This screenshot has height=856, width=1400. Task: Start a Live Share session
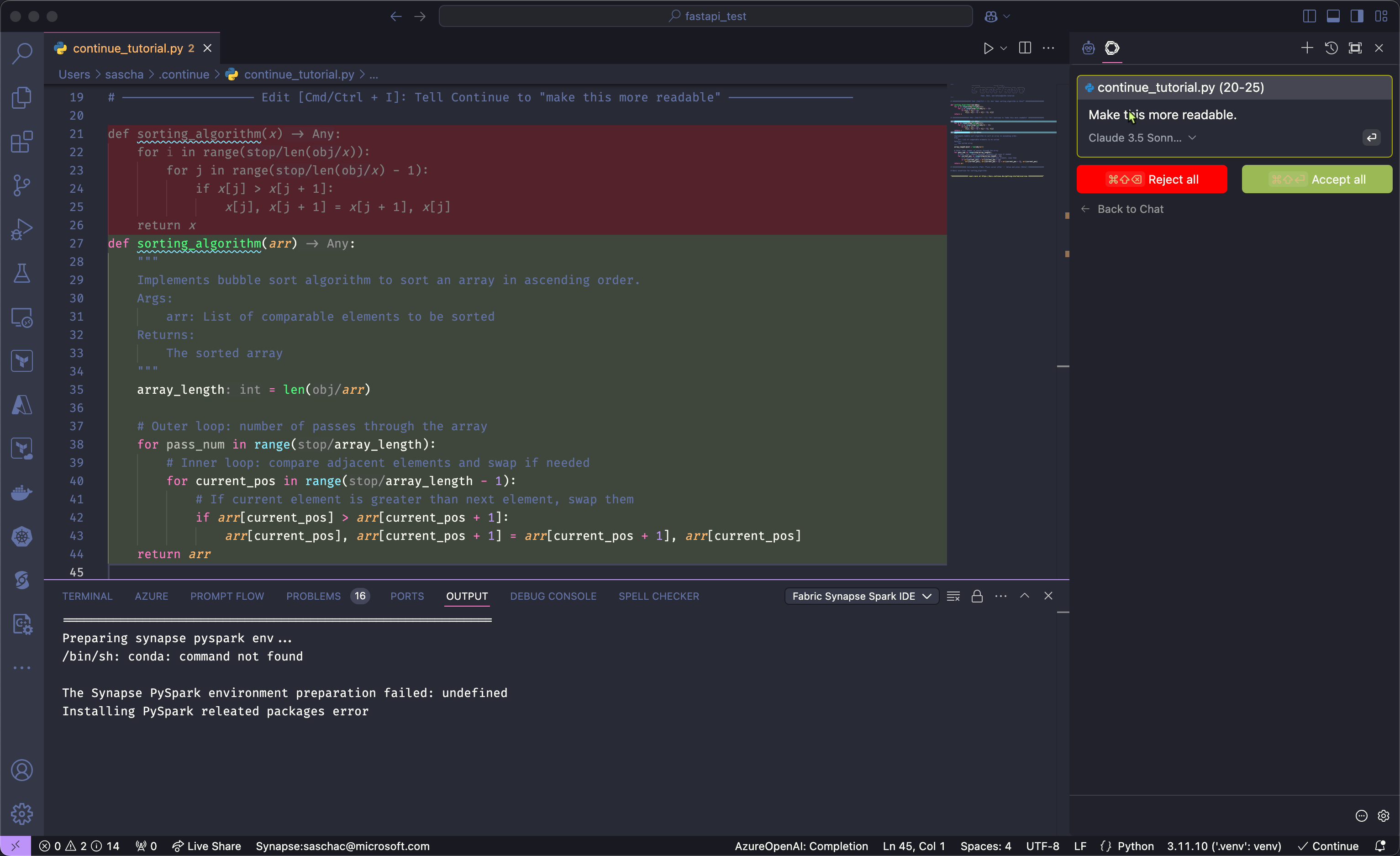[x=206, y=846]
